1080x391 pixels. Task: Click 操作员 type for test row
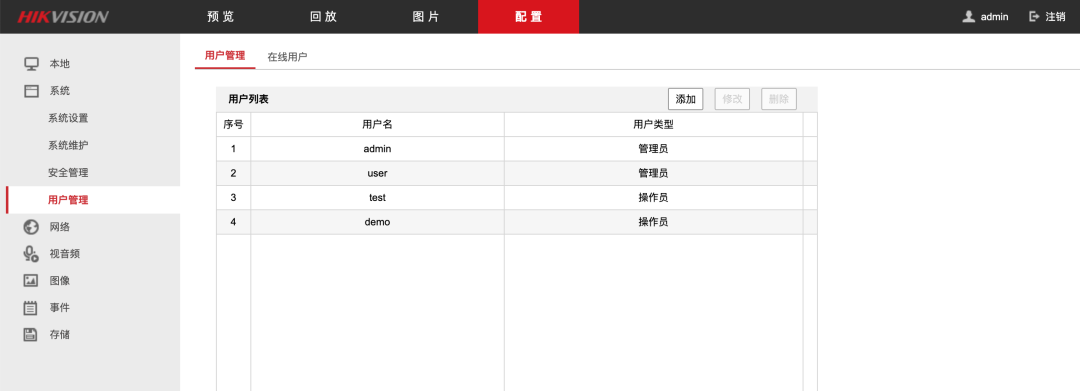pos(653,198)
